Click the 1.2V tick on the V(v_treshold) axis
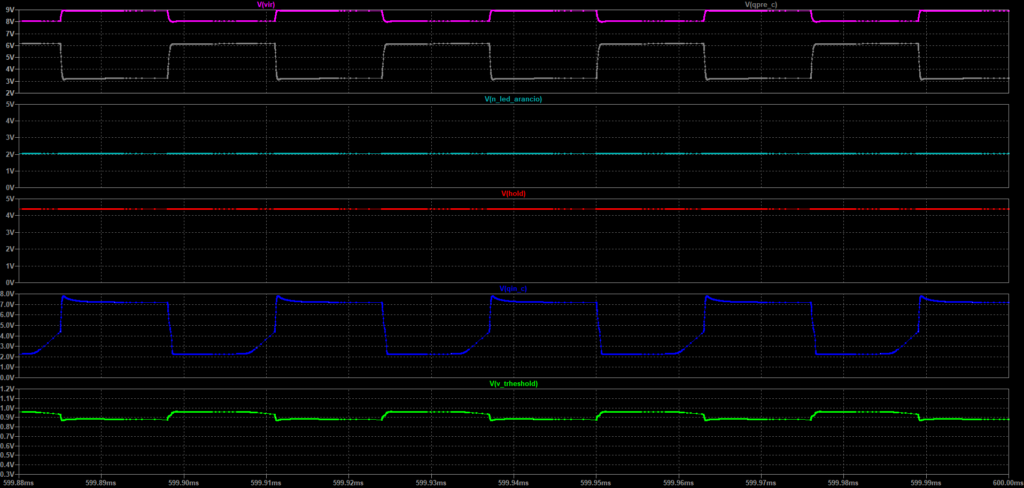The width and height of the screenshot is (1024, 488). (x=8, y=389)
